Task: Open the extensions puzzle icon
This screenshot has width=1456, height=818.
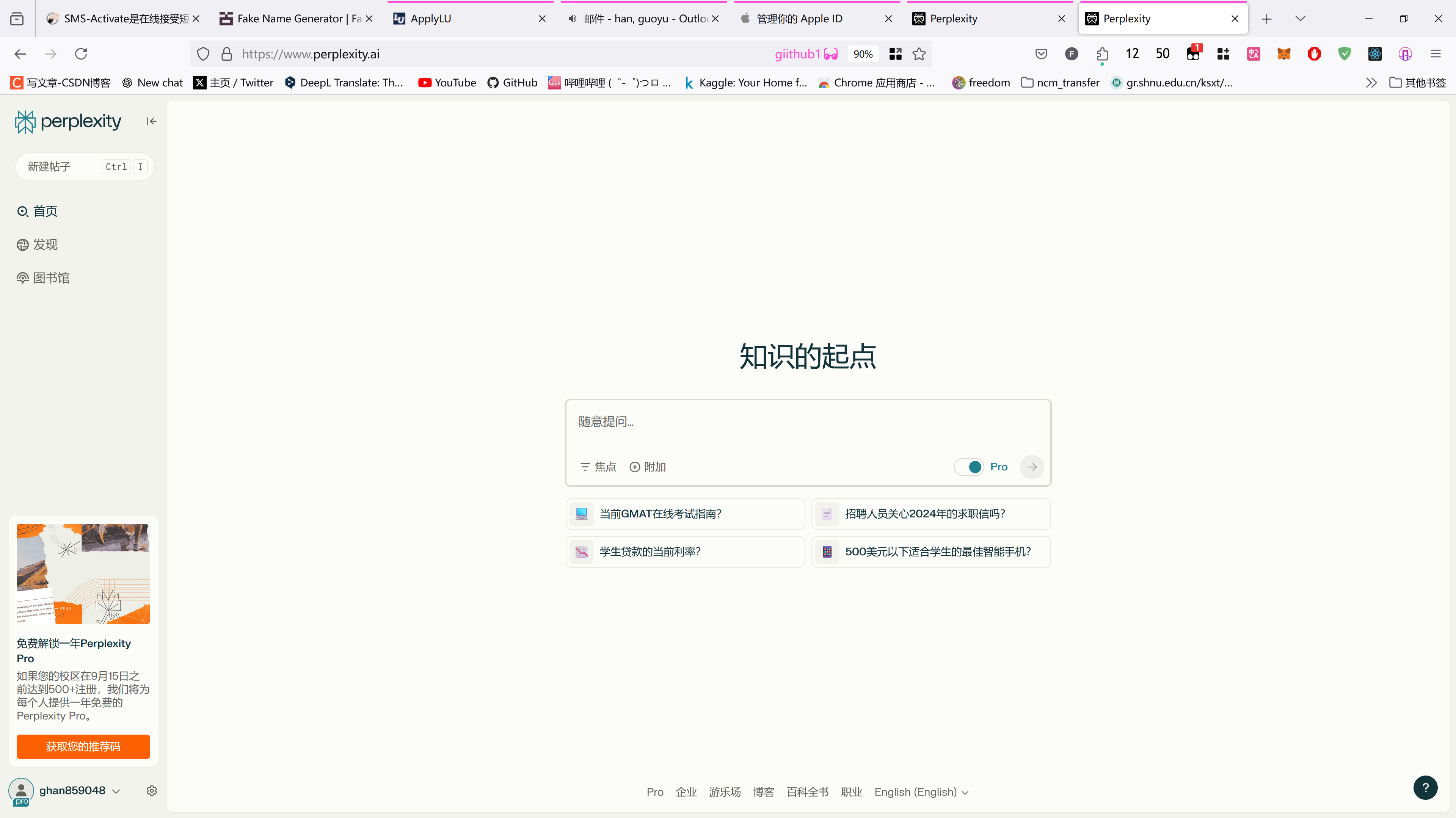Action: [x=1101, y=54]
